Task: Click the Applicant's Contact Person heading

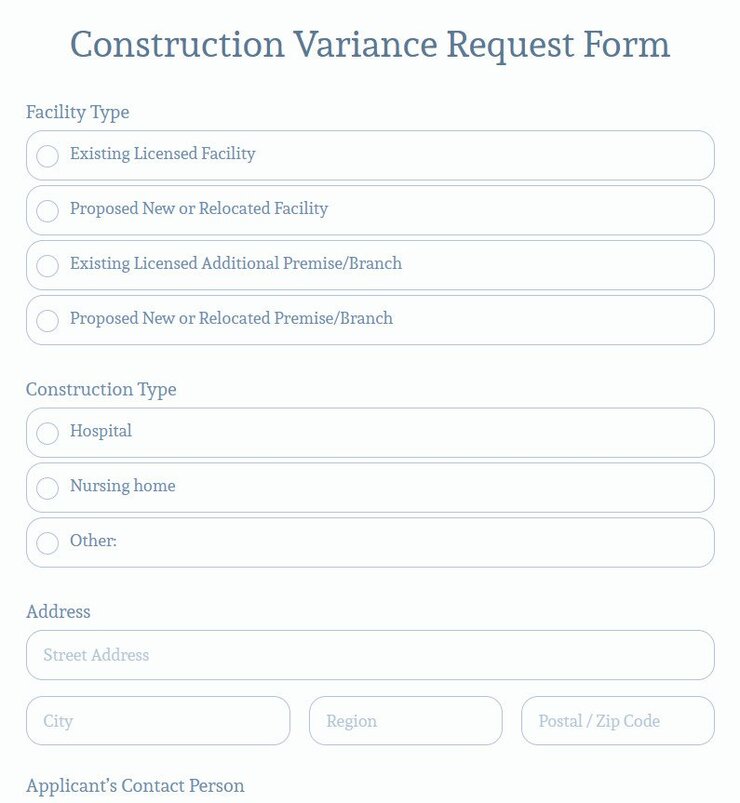Action: pyautogui.click(x=134, y=785)
